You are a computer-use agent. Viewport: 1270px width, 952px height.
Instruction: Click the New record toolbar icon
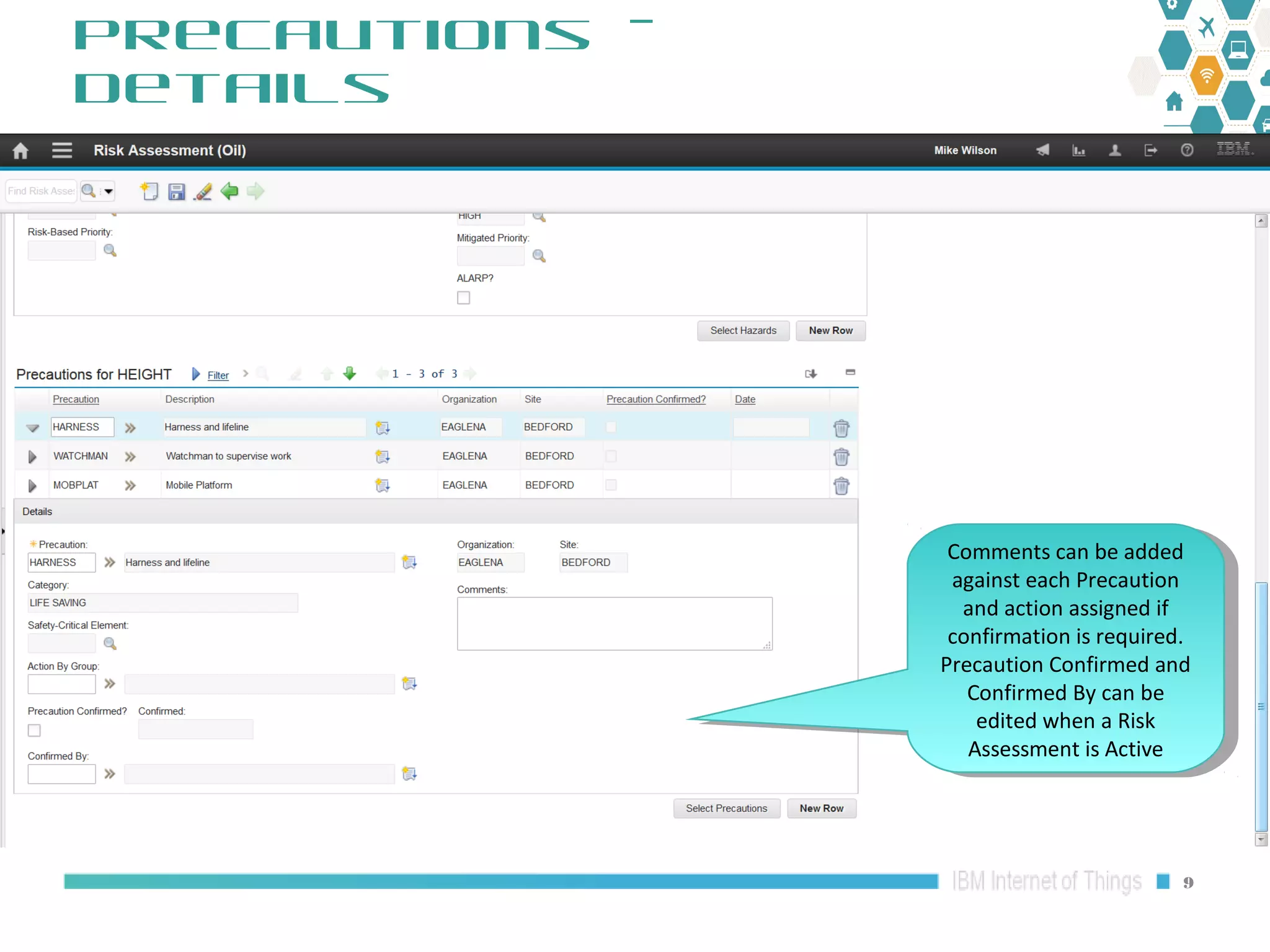(x=149, y=192)
